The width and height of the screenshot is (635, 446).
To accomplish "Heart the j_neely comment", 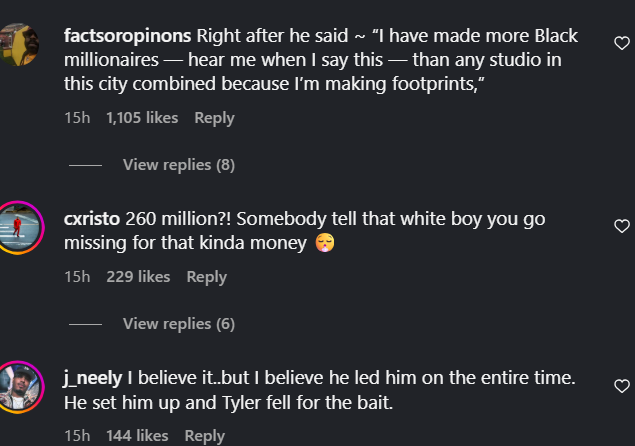I will click(x=621, y=385).
